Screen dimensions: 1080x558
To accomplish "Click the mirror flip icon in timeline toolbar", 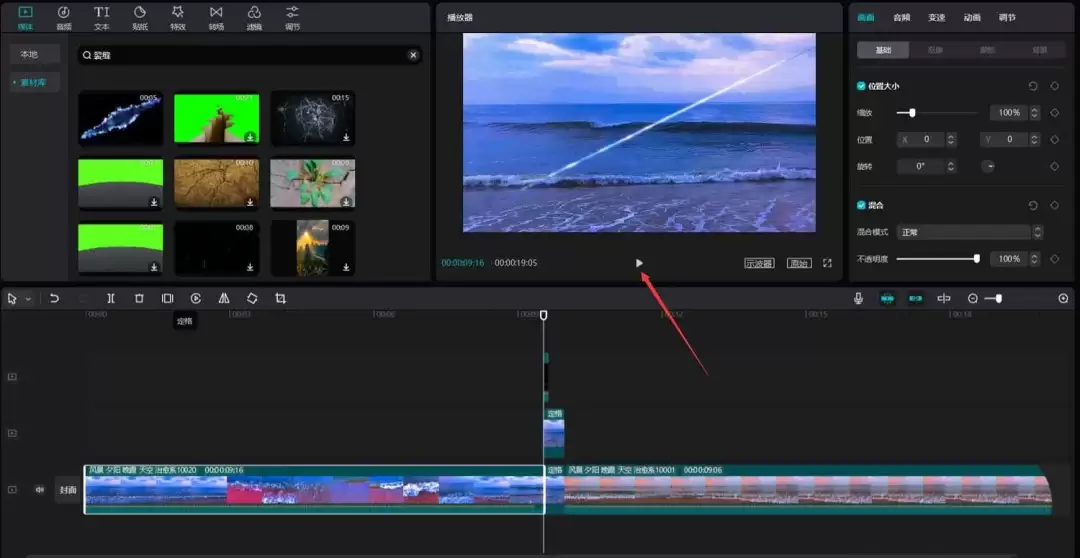I will coord(224,298).
